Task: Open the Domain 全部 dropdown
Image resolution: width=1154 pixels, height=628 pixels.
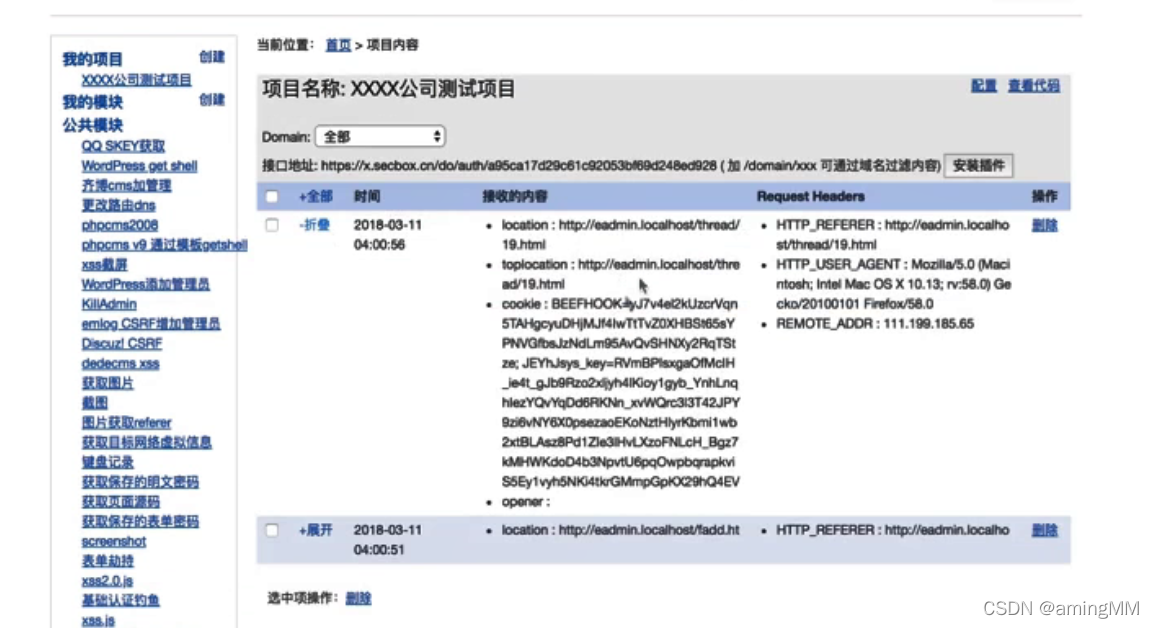Action: click(x=380, y=136)
